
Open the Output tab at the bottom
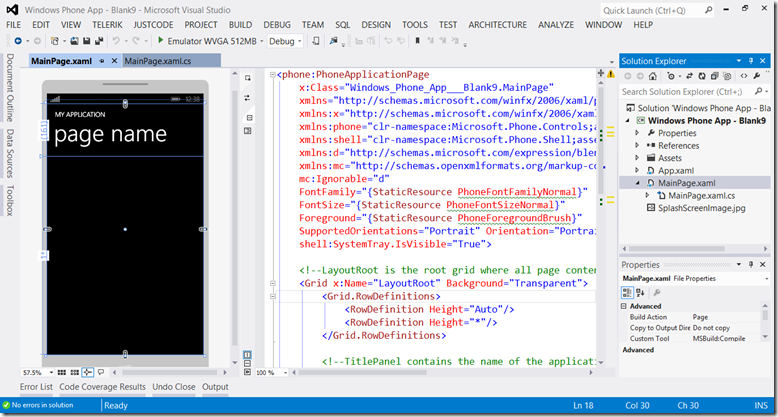click(x=215, y=387)
